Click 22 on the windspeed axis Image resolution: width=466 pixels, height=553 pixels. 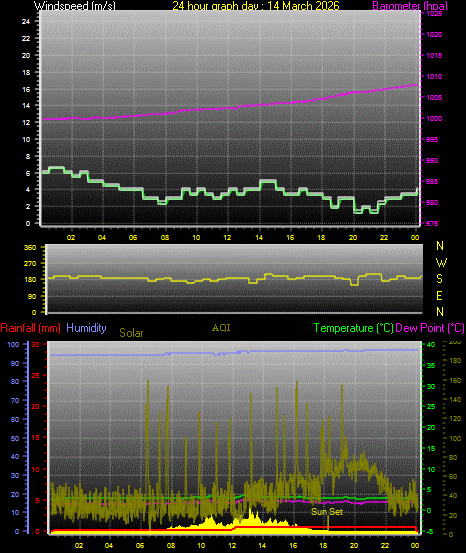pos(26,38)
